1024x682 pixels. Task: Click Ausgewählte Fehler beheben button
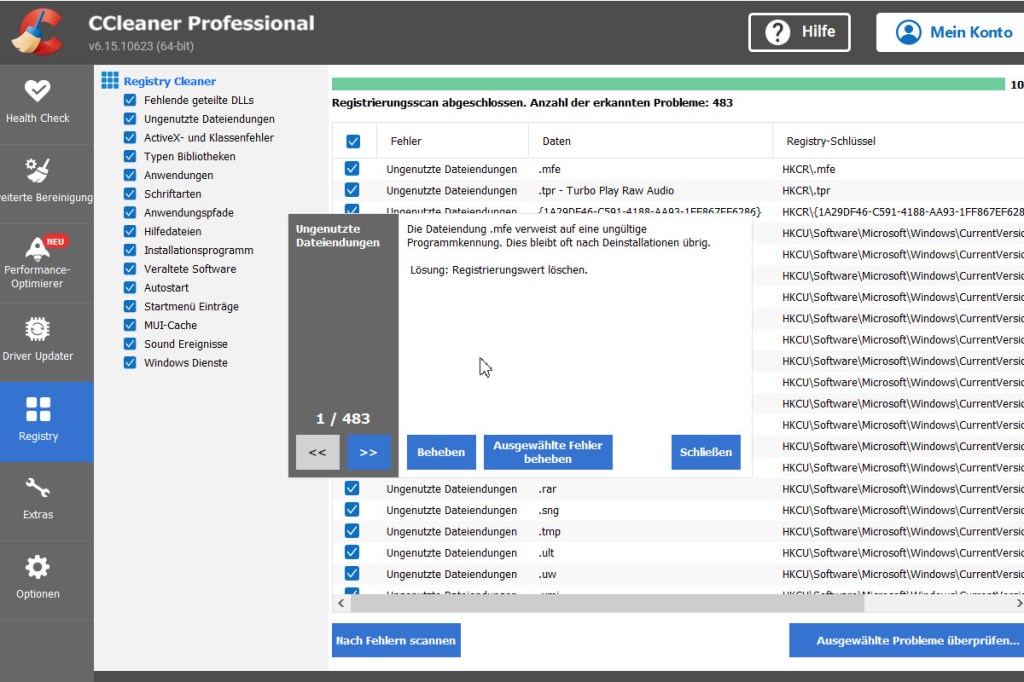(548, 452)
